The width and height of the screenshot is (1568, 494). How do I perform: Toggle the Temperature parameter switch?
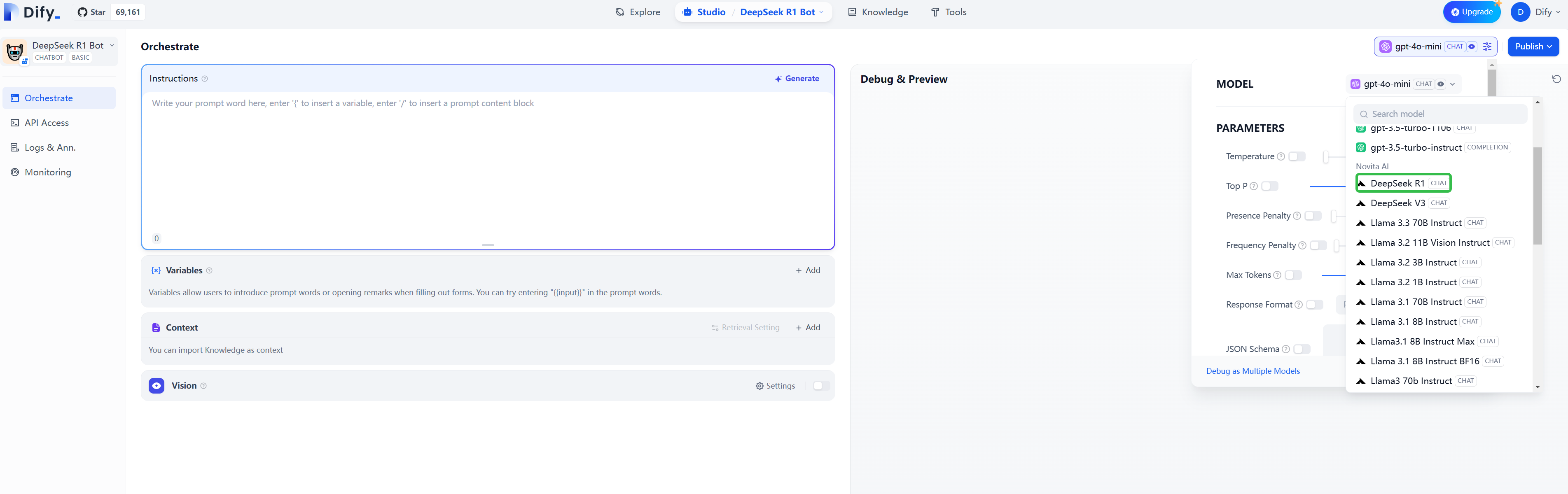[1297, 157]
